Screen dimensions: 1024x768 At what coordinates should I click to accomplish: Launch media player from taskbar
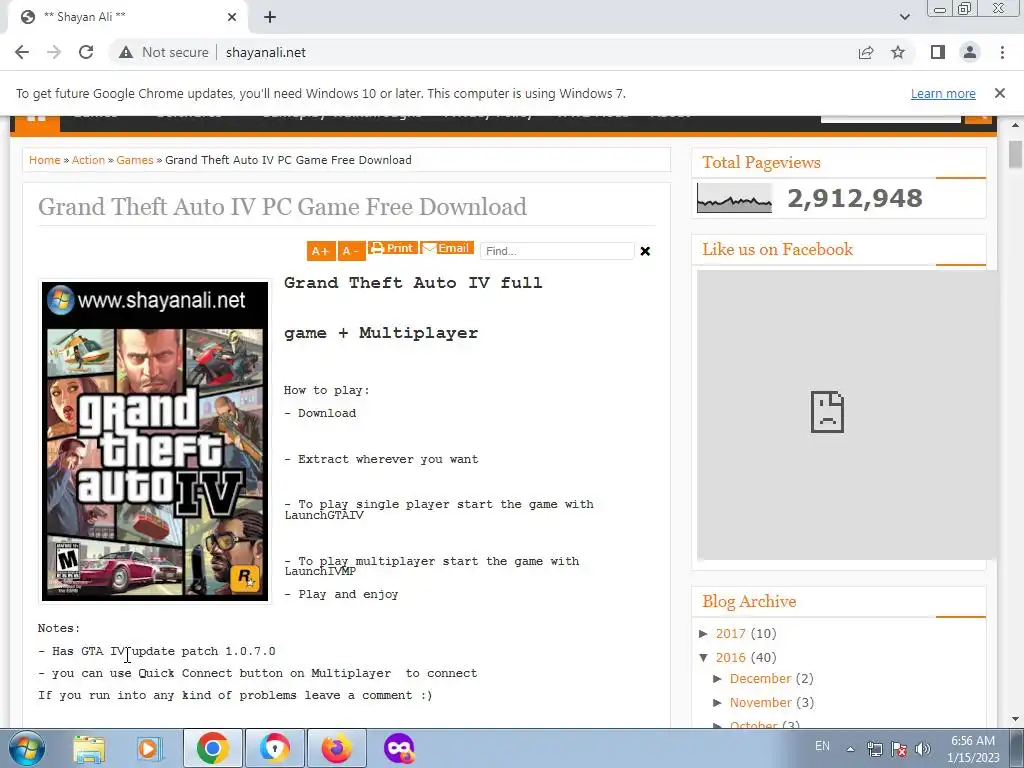click(x=148, y=748)
